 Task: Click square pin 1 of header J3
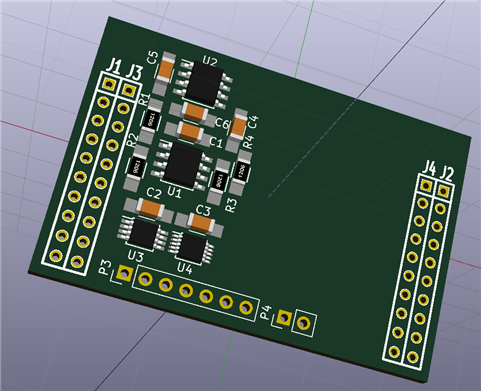129,90
